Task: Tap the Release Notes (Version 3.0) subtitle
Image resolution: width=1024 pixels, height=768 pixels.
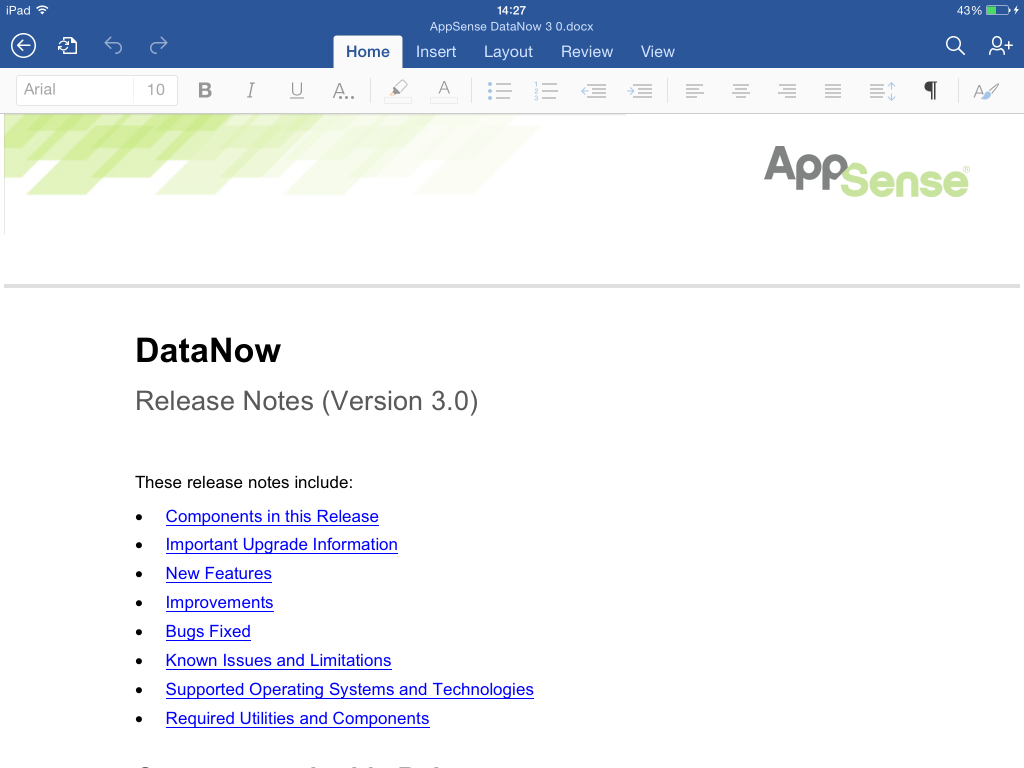Action: [x=307, y=401]
